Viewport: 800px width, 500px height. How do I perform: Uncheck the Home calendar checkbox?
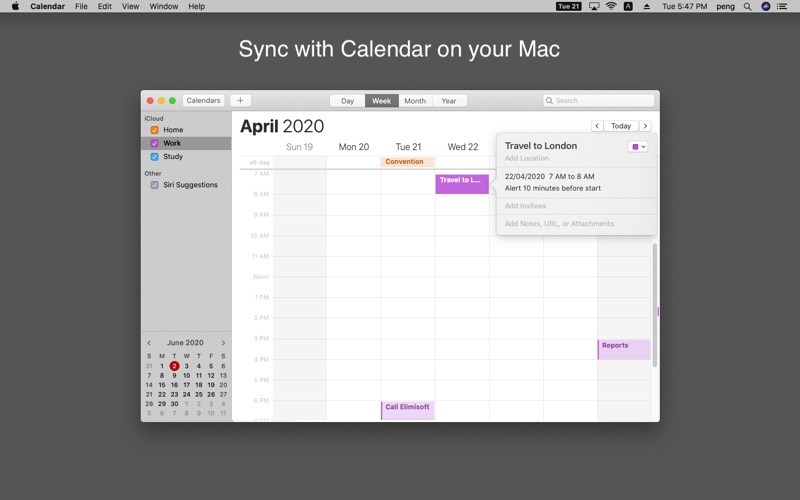[154, 130]
